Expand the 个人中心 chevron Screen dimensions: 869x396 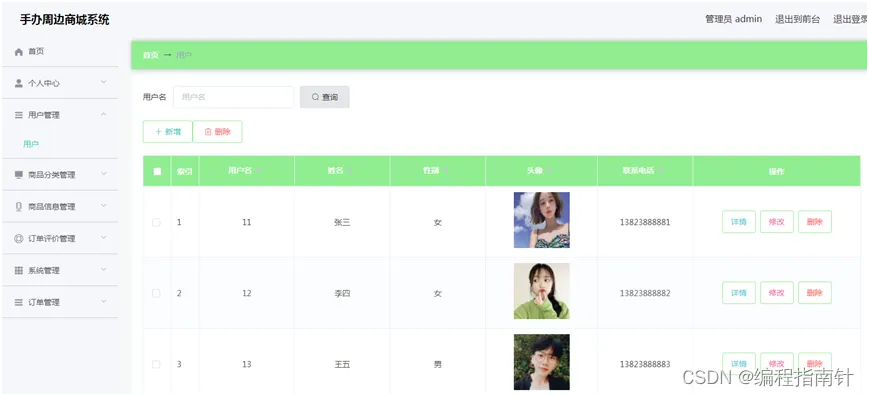[x=104, y=83]
